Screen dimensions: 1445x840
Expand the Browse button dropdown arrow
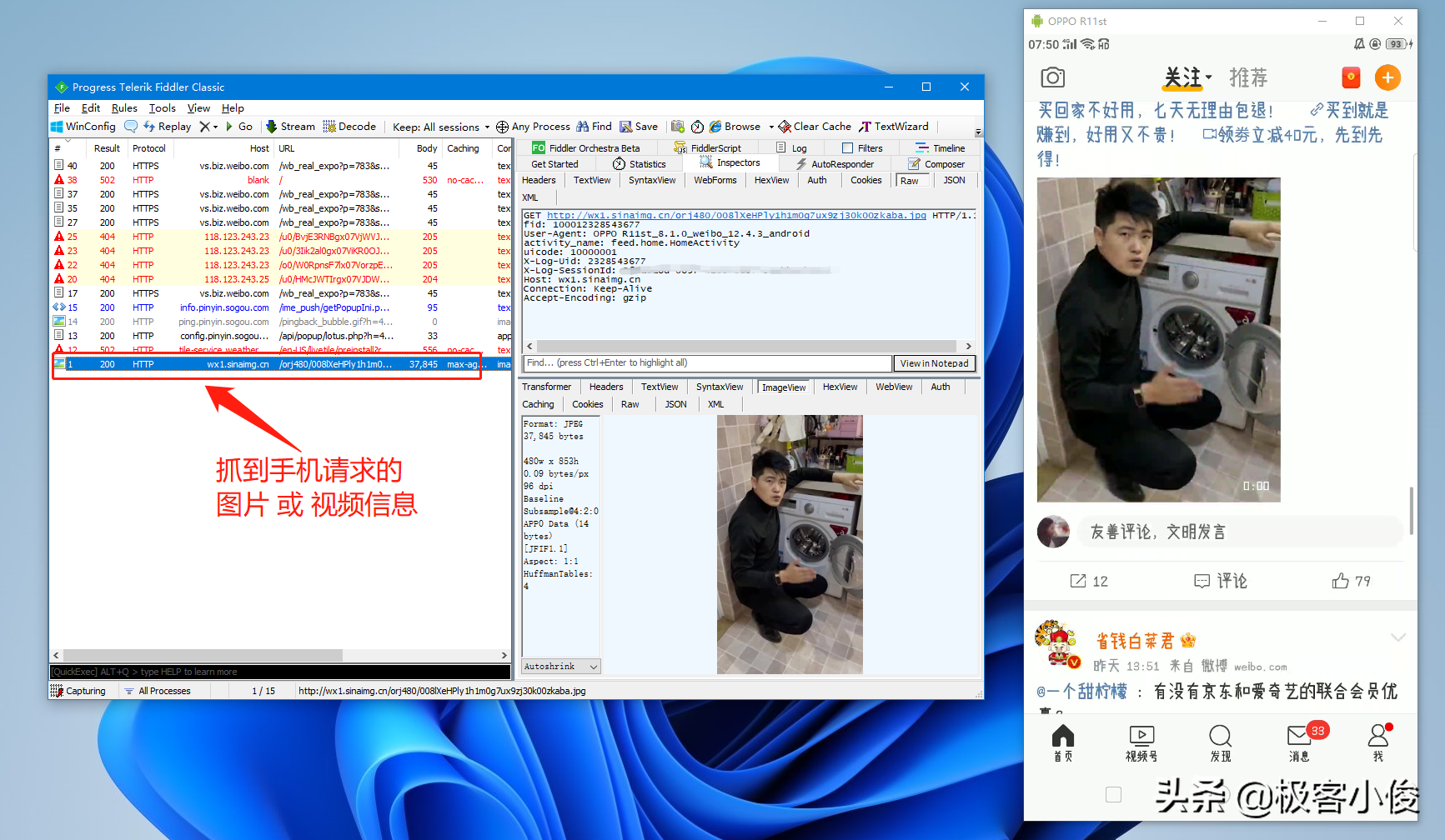pos(771,127)
